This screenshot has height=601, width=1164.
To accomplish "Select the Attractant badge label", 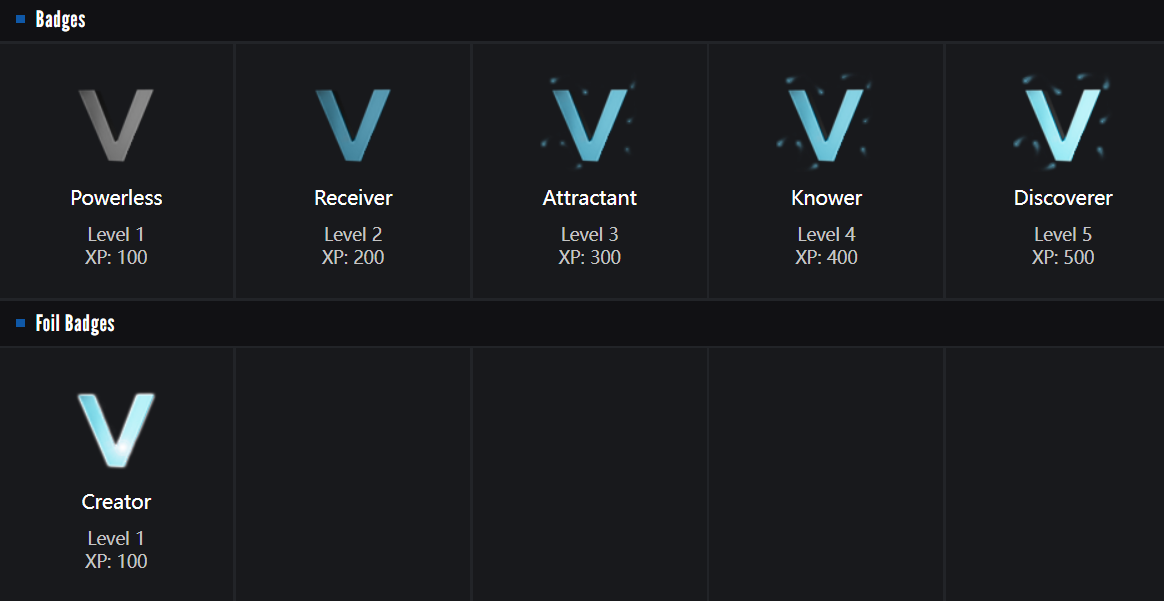I will pos(590,198).
